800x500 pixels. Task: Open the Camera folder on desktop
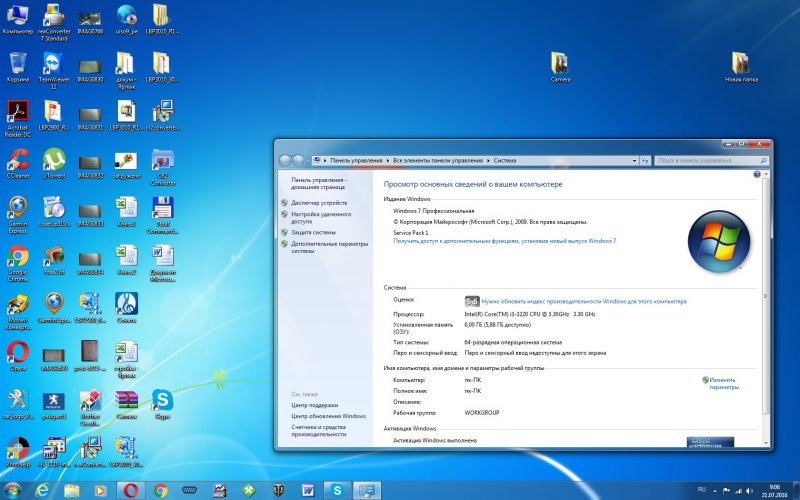560,64
